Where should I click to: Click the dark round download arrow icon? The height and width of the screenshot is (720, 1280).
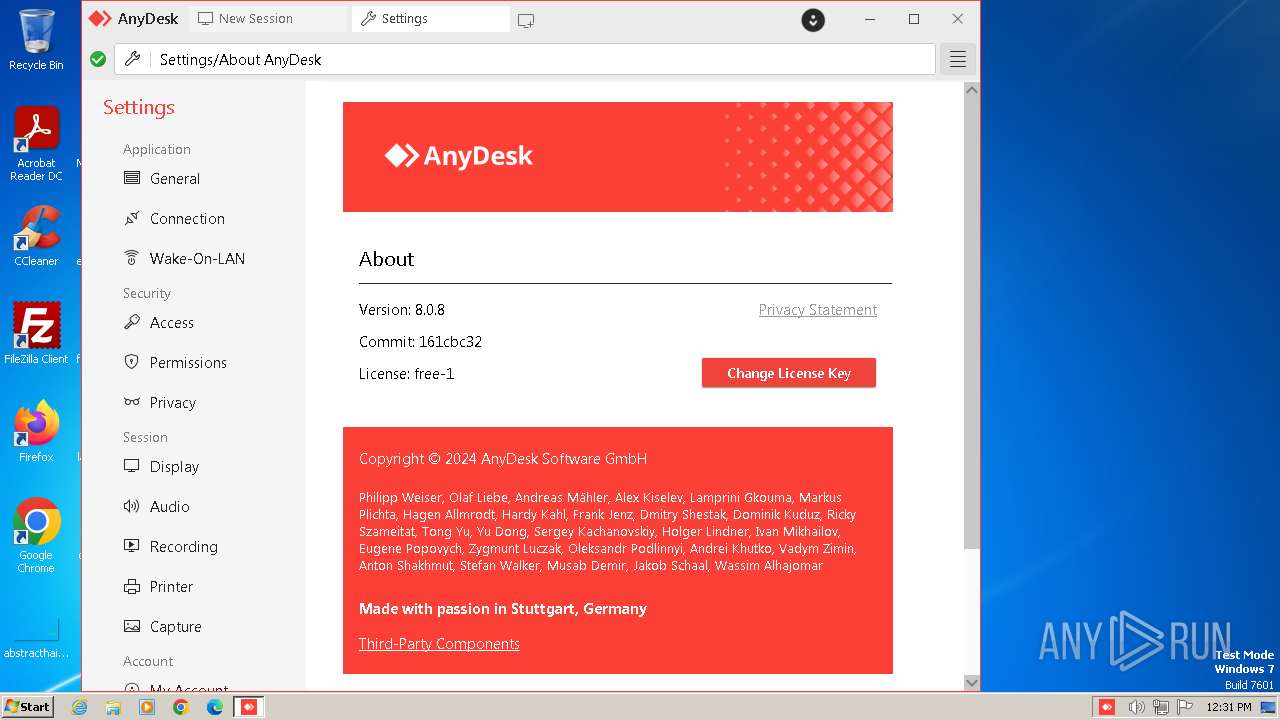click(x=813, y=20)
